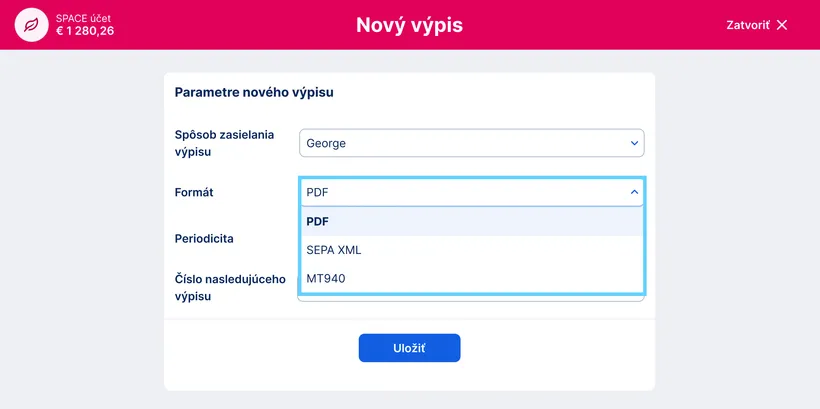The height and width of the screenshot is (409, 820).
Task: Click the SPACE účet account name
Action: (x=83, y=18)
